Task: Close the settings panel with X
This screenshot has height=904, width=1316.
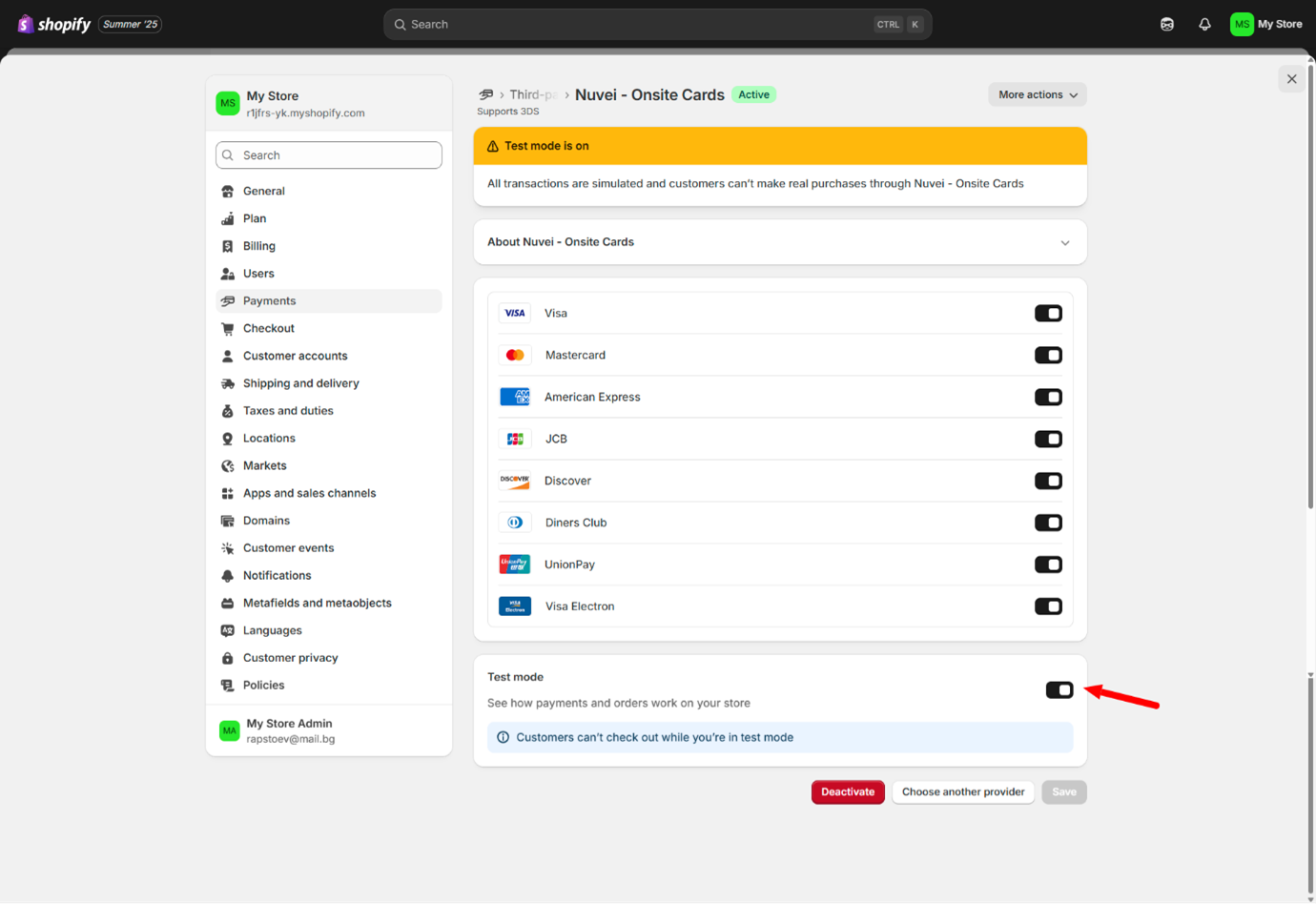Action: point(1291,79)
